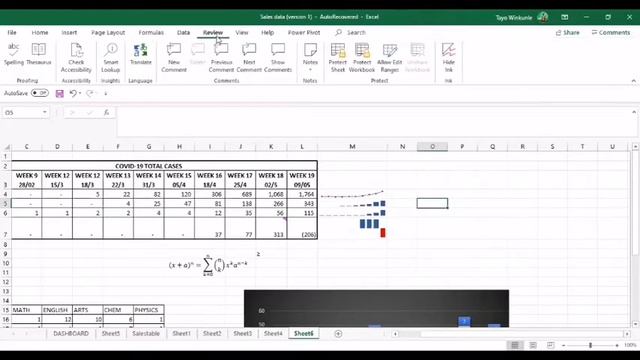The height and width of the screenshot is (360, 640).
Task: Select the Sheet5 tab
Action: (111, 333)
